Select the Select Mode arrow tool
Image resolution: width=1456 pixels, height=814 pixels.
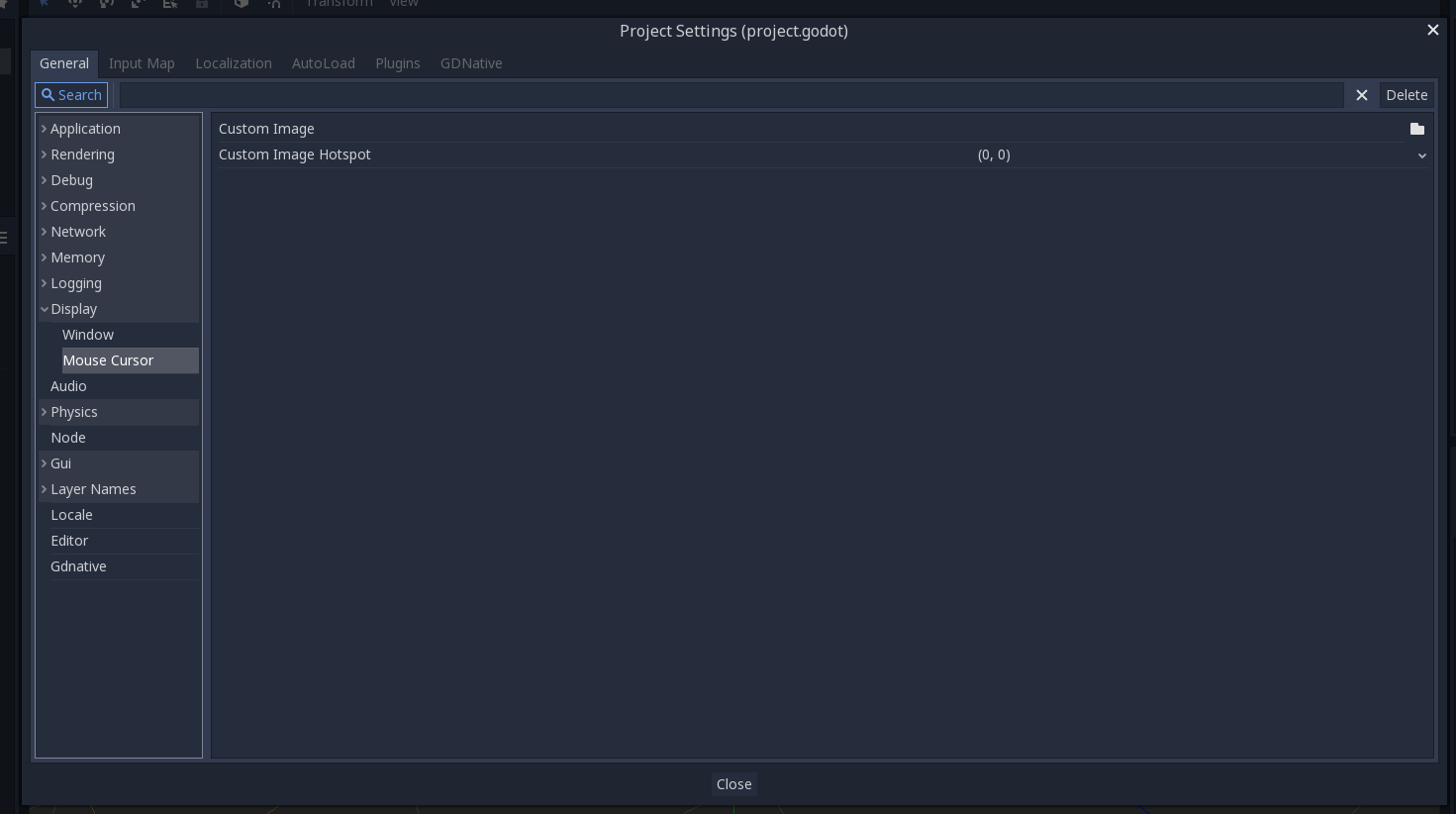44,4
